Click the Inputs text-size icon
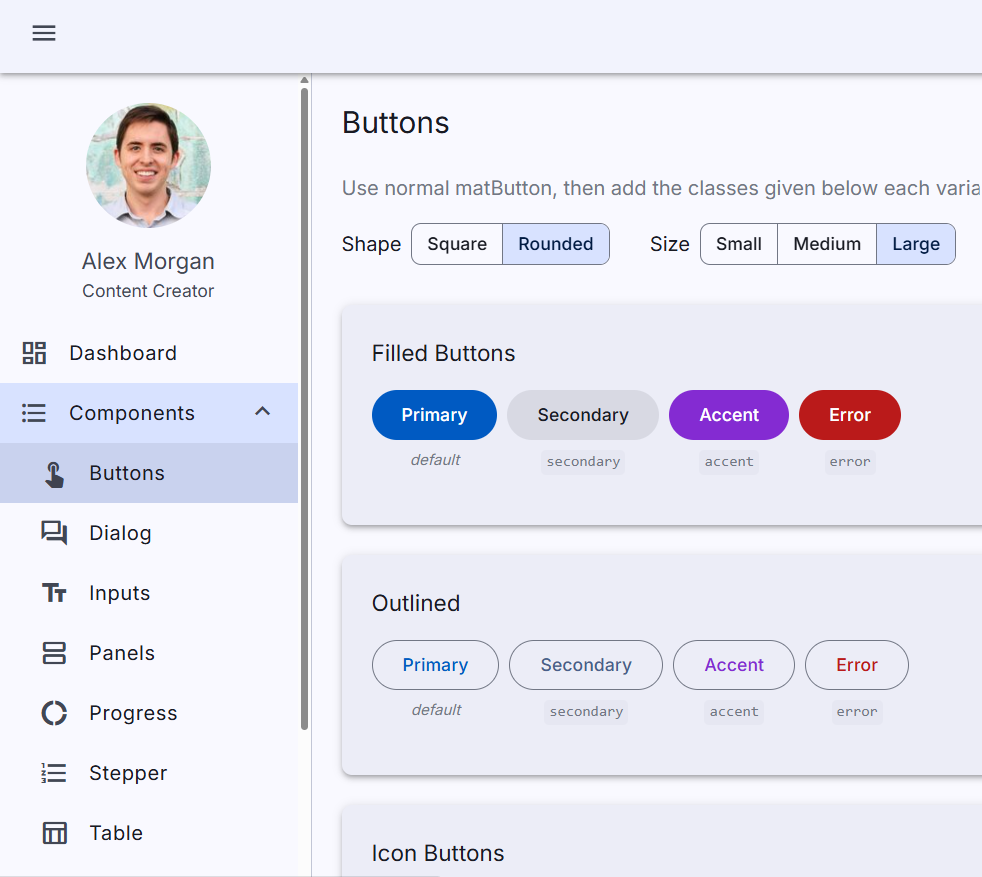 pos(54,593)
